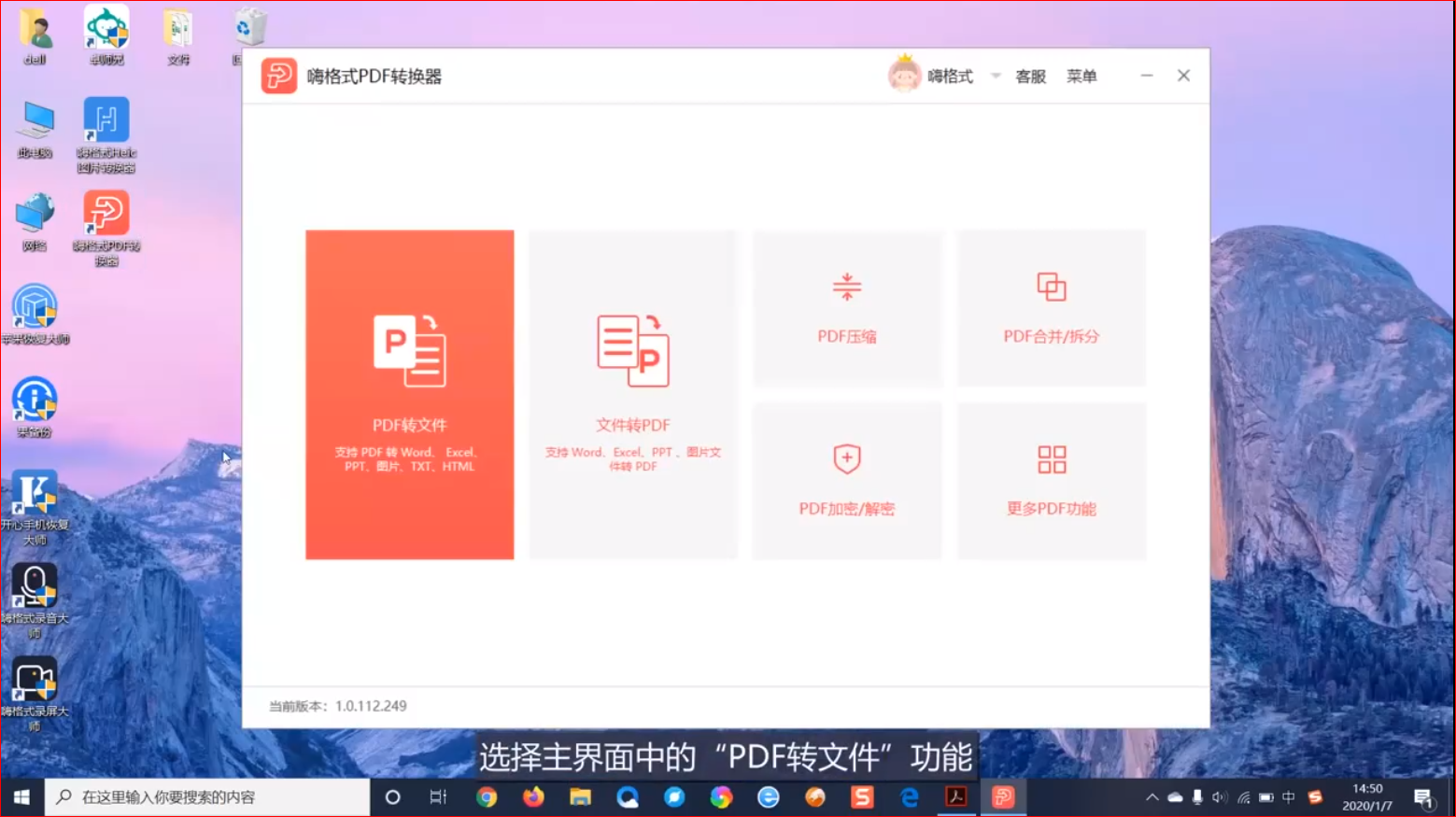
Task: Open the 文件转PDF conversion tile
Action: tap(633, 394)
